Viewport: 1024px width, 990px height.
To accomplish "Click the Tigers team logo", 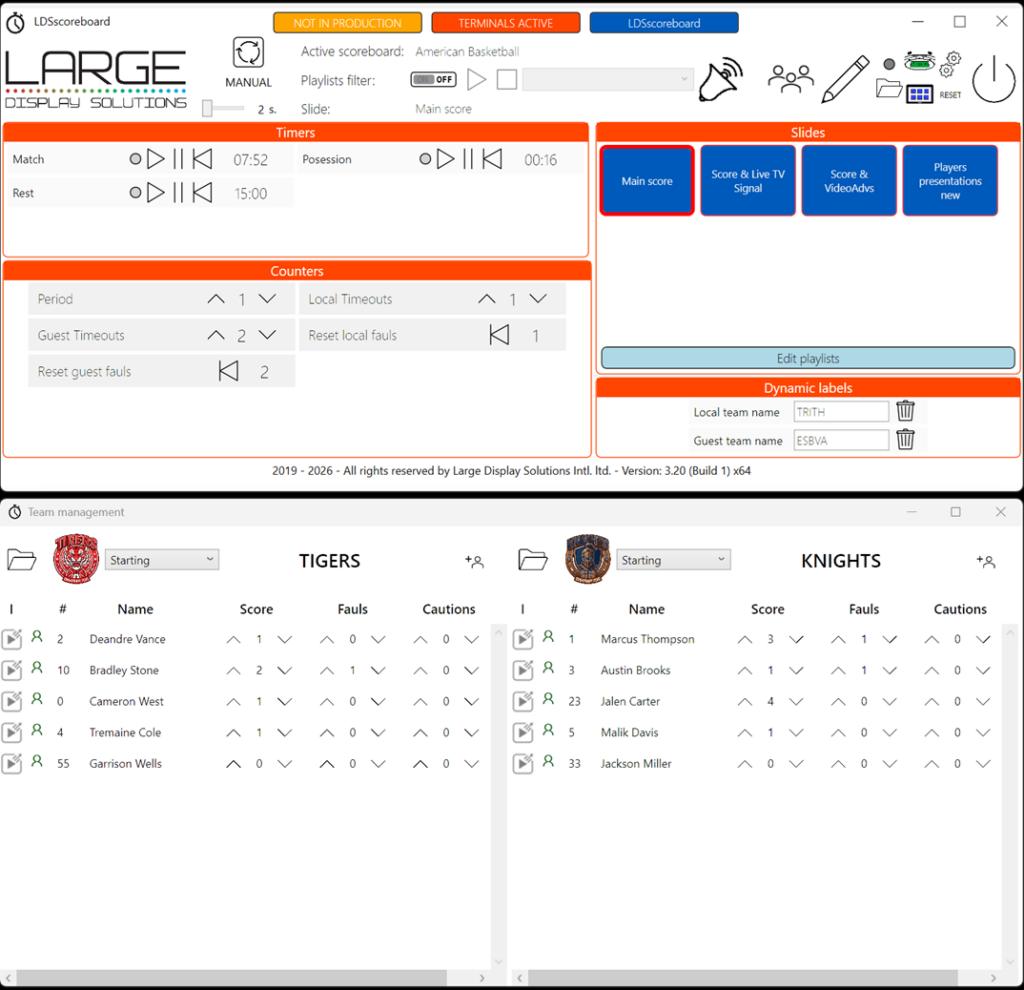I will pos(76,558).
